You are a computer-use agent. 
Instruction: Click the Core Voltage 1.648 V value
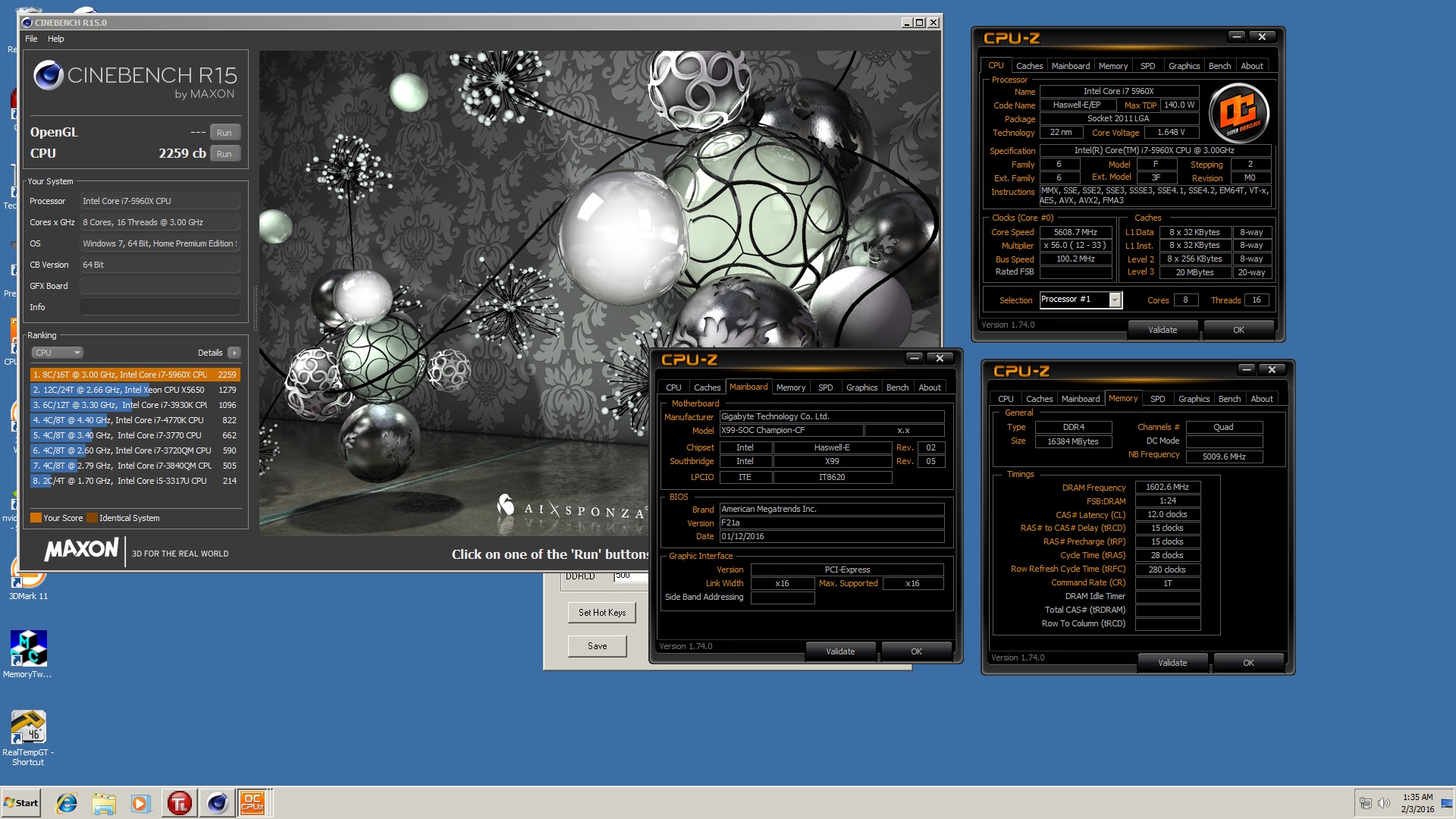(1171, 132)
